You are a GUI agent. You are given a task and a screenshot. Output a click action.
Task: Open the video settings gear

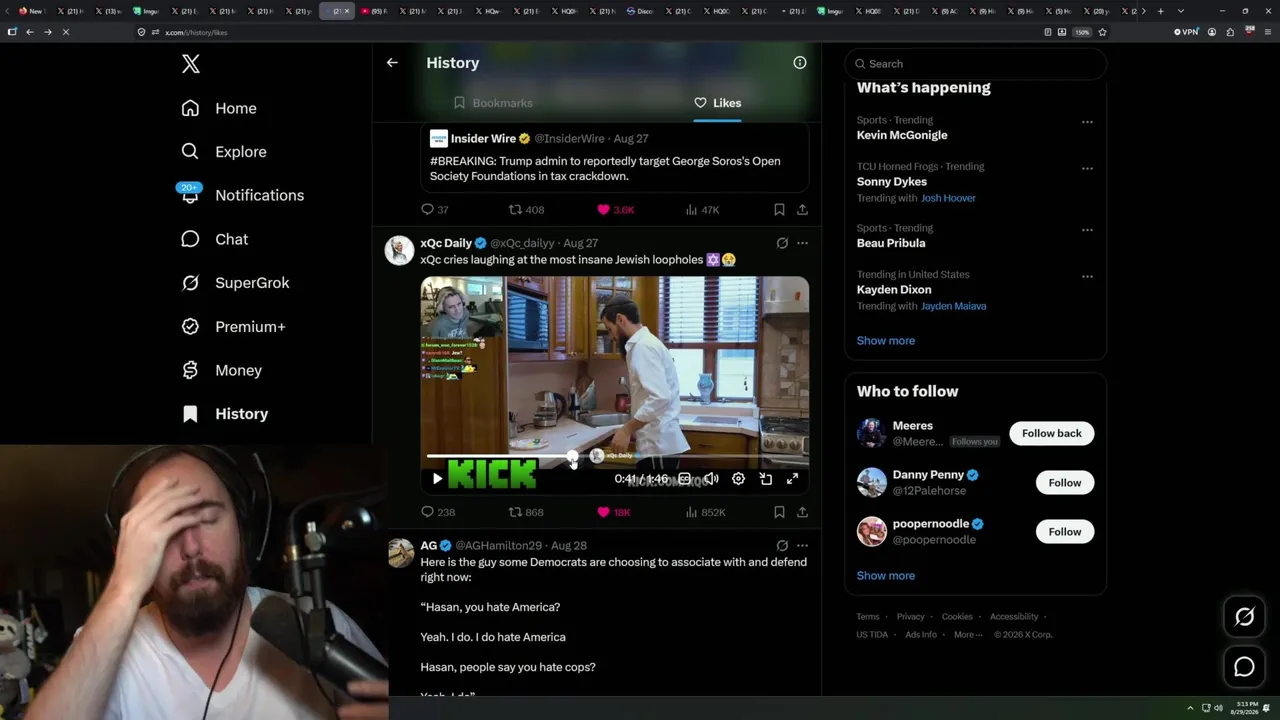click(x=738, y=479)
